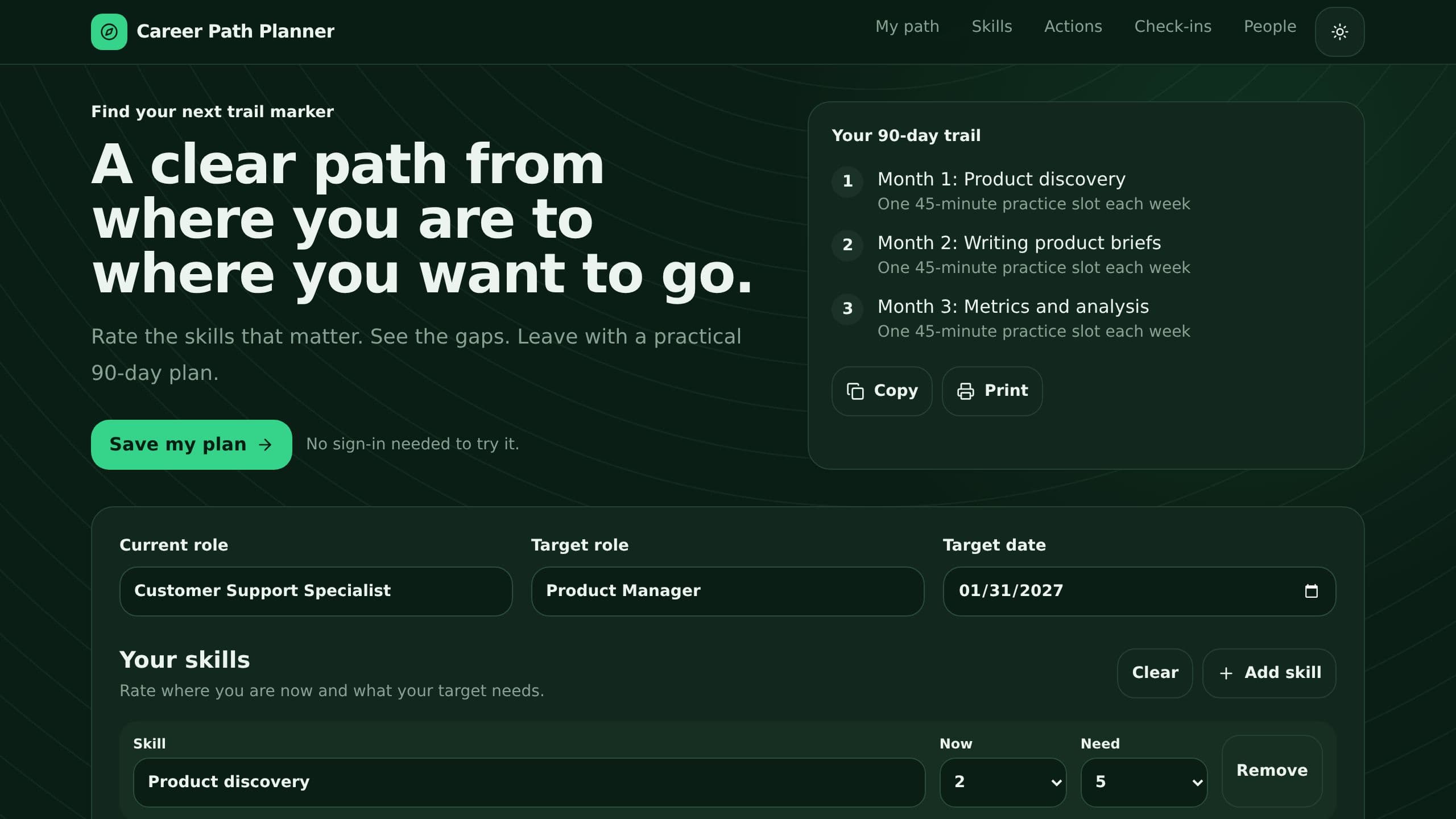The height and width of the screenshot is (819, 1456).
Task: Click the Product discovery skill name field
Action: [x=529, y=782]
